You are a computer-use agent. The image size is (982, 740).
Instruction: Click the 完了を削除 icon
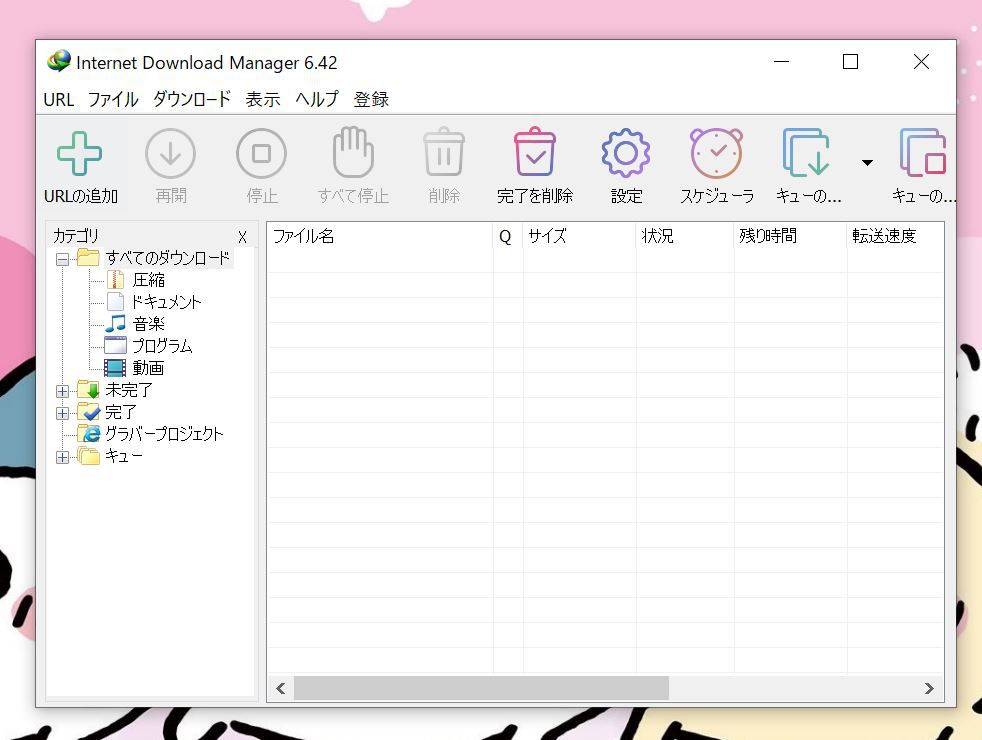coord(535,152)
